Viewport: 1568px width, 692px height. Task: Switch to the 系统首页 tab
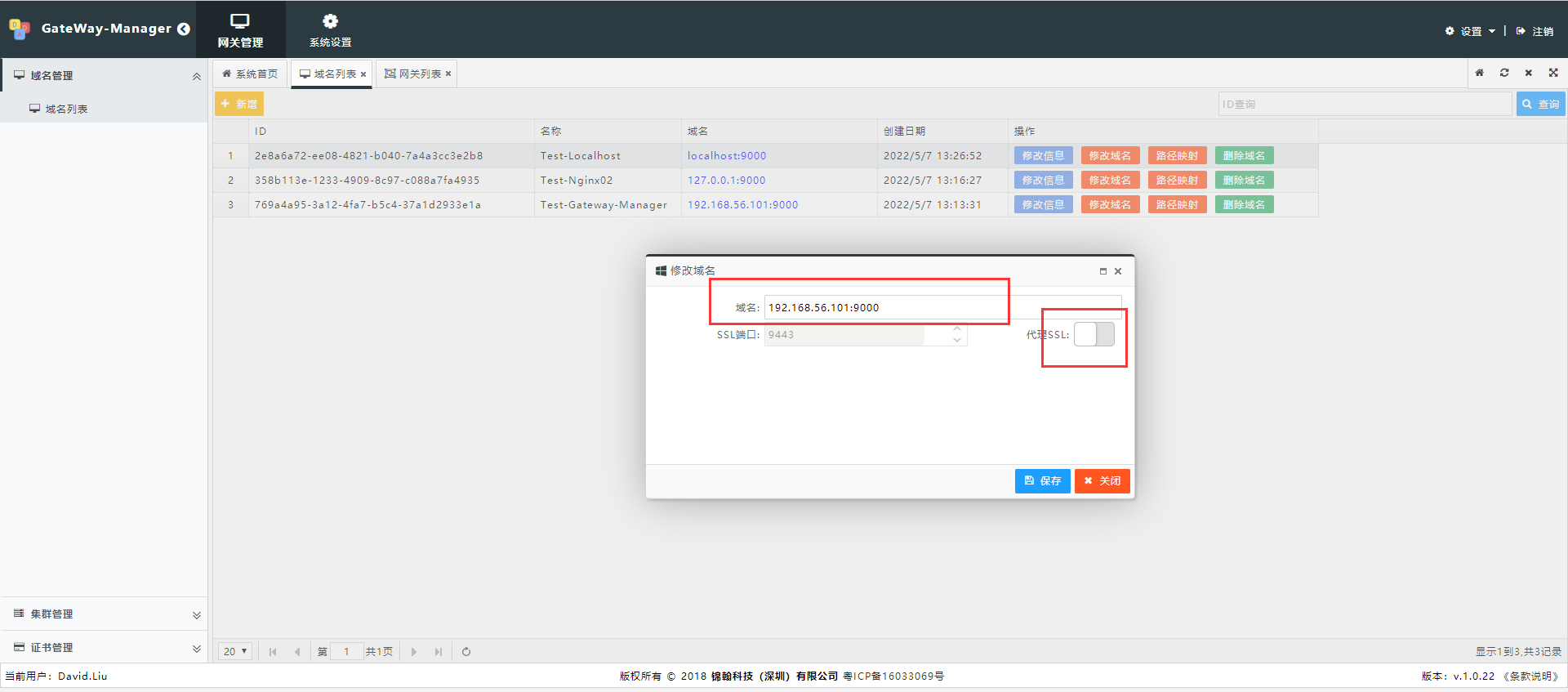pyautogui.click(x=250, y=74)
